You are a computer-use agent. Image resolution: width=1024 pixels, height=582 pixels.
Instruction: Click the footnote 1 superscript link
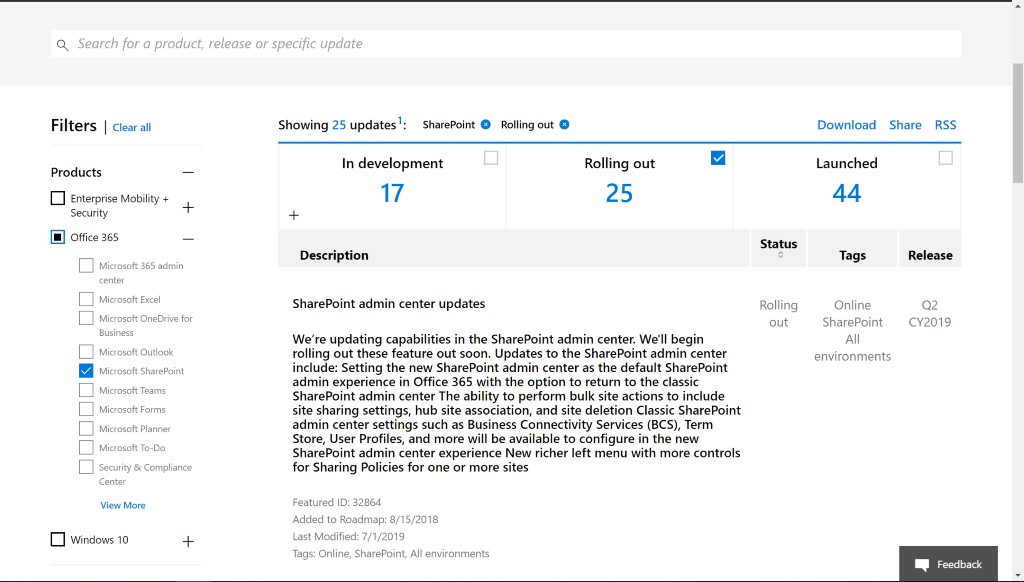(x=400, y=120)
